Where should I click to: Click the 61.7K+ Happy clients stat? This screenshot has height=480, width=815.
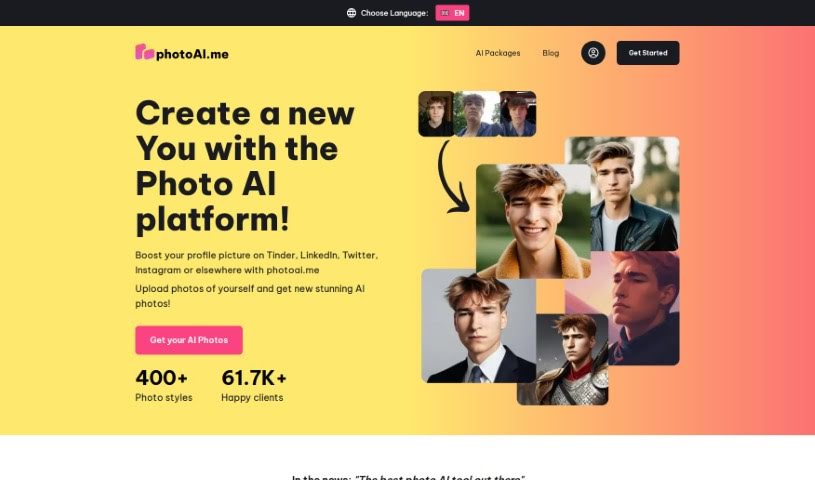[x=254, y=385]
